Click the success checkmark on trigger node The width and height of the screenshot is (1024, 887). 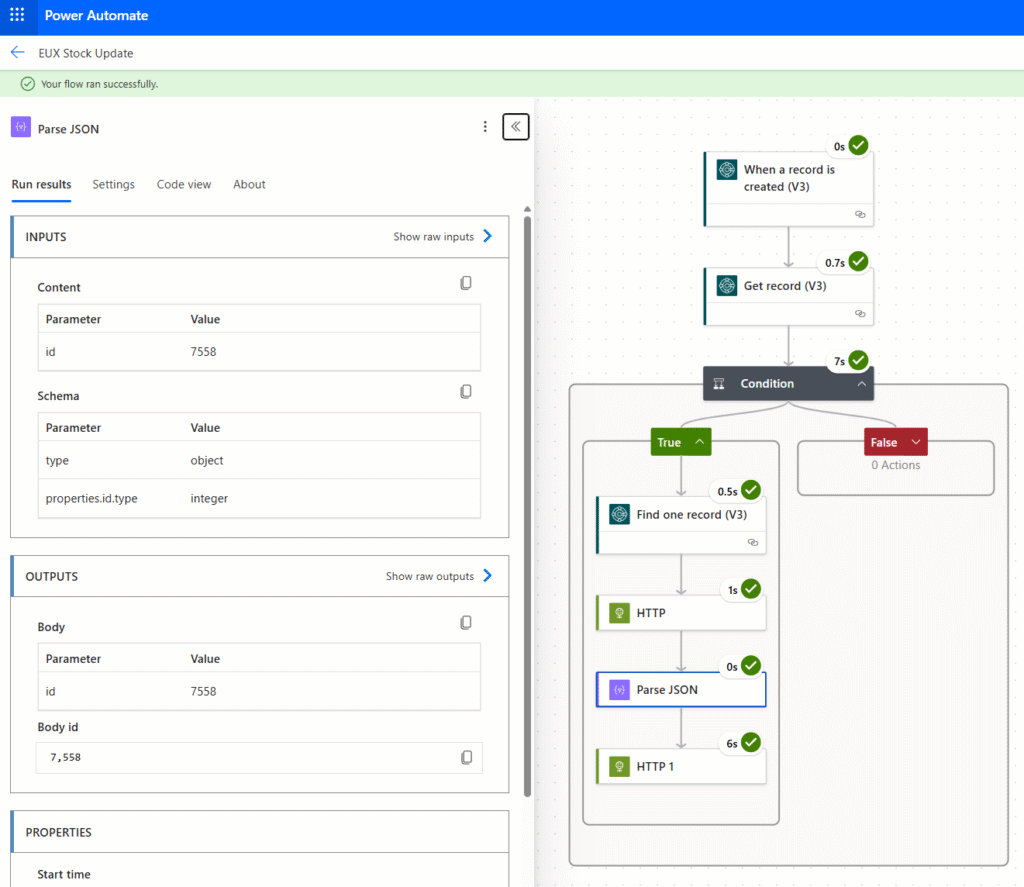click(858, 145)
